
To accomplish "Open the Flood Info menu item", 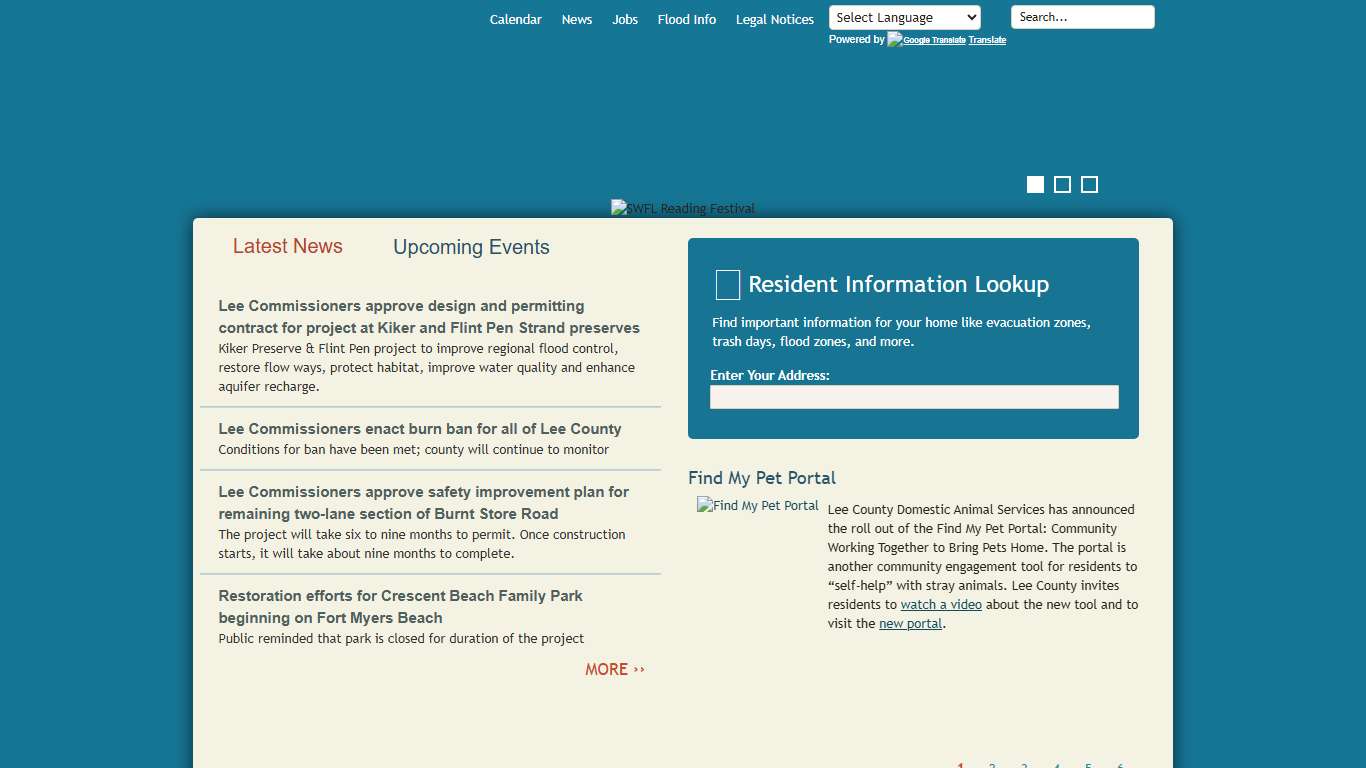I will [x=687, y=19].
